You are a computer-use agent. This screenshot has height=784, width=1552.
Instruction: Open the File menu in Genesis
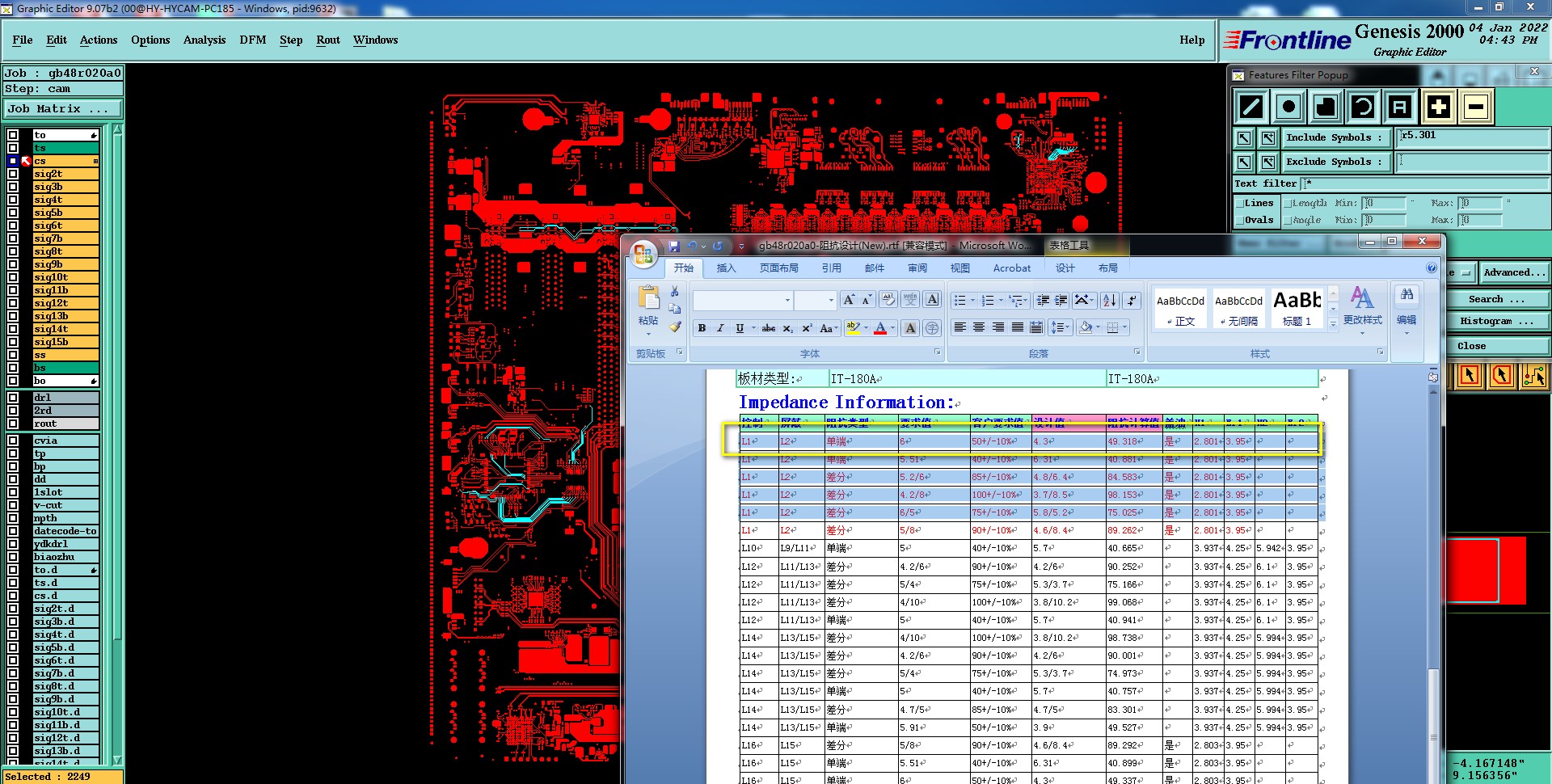tap(23, 40)
